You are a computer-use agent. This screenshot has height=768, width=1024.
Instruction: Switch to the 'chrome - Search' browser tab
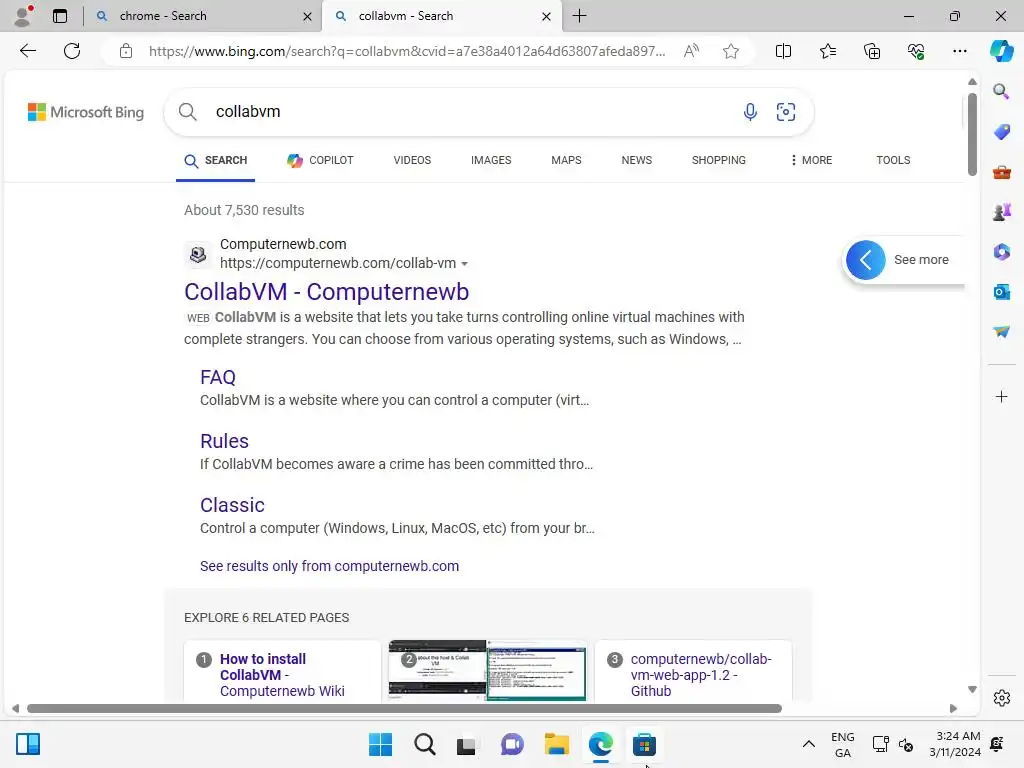[202, 16]
